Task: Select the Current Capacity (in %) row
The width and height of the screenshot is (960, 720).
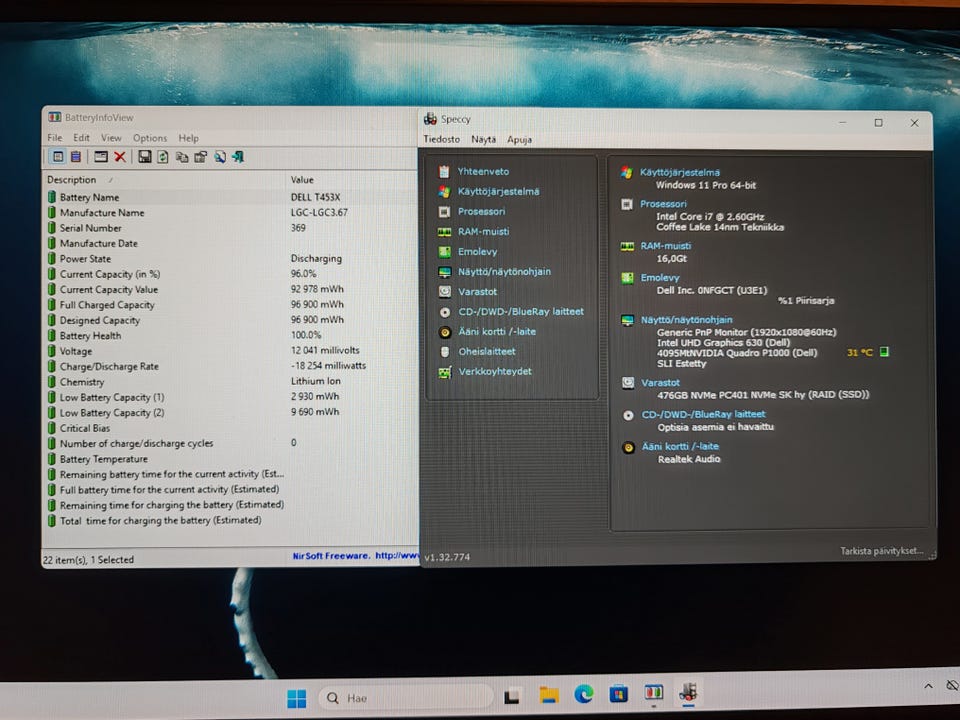Action: point(230,274)
